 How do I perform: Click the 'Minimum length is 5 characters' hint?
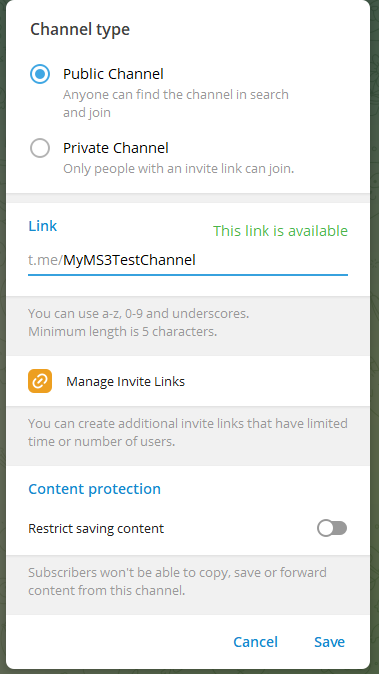(x=122, y=332)
